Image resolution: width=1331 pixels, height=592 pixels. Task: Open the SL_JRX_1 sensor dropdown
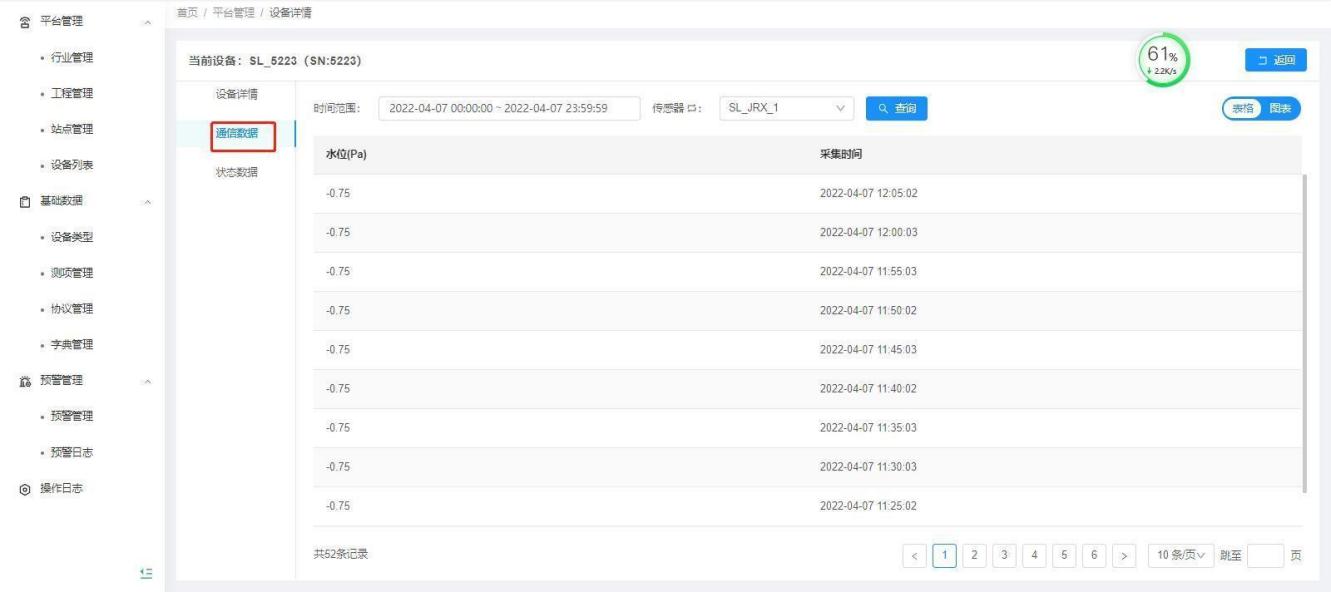point(786,109)
